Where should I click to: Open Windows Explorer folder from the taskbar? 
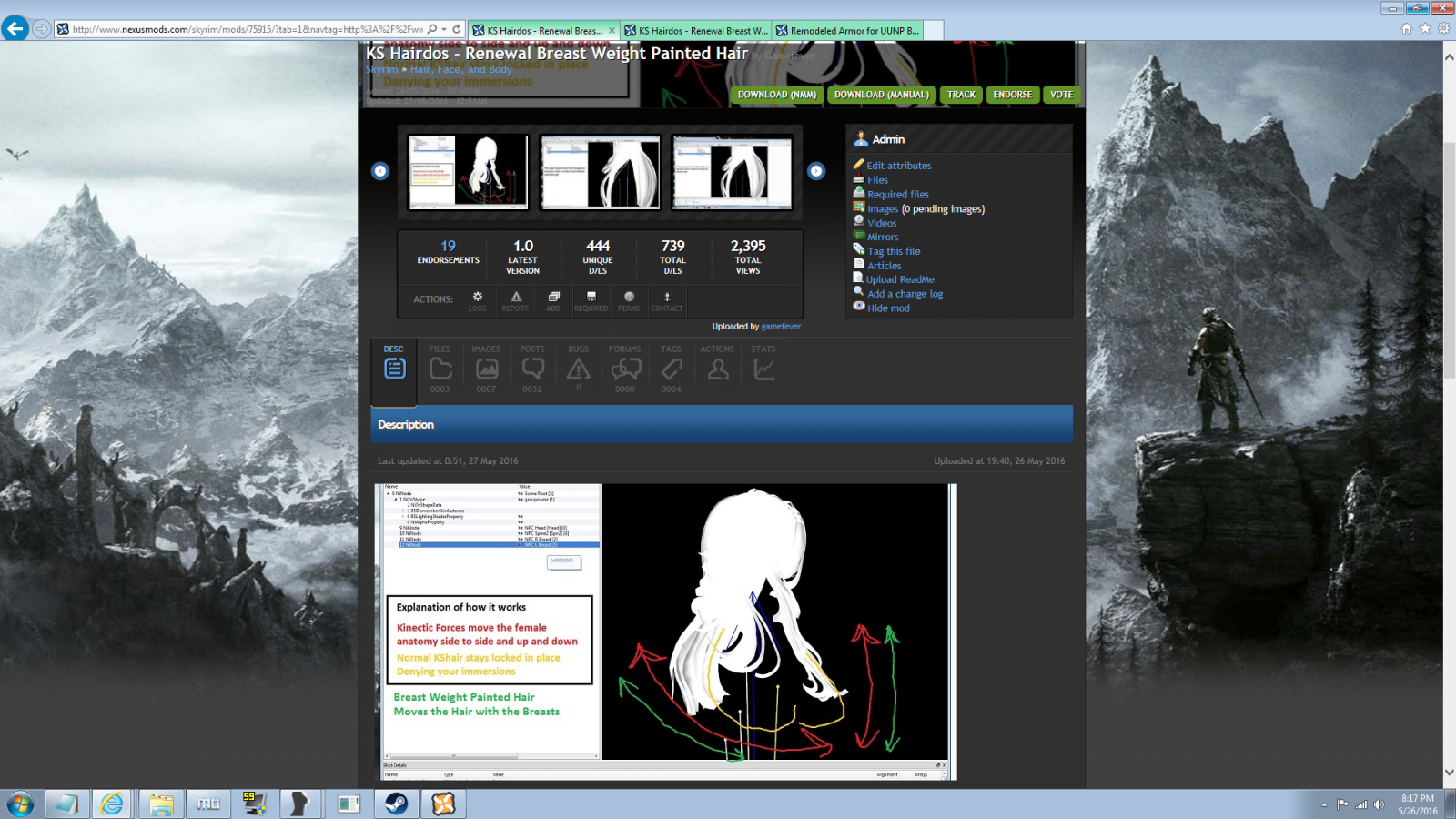coord(161,804)
